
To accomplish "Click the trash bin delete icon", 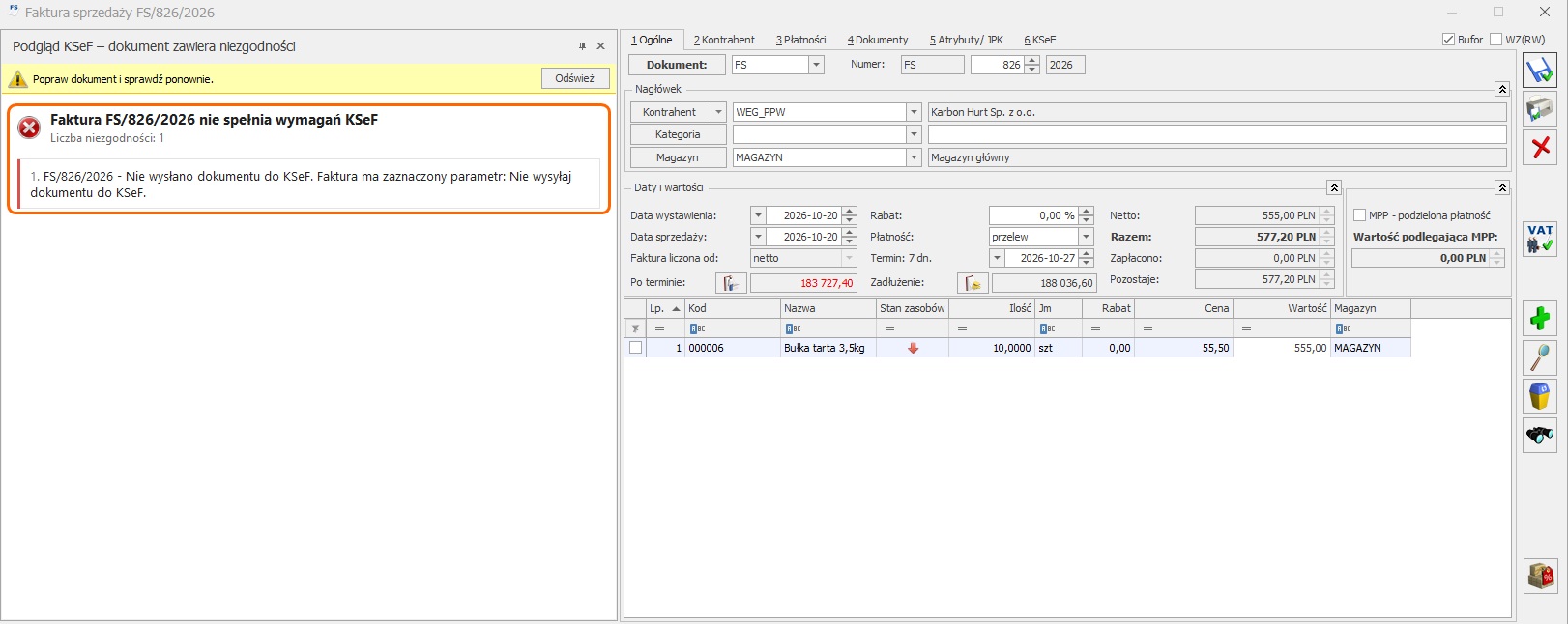I will click(1540, 396).
